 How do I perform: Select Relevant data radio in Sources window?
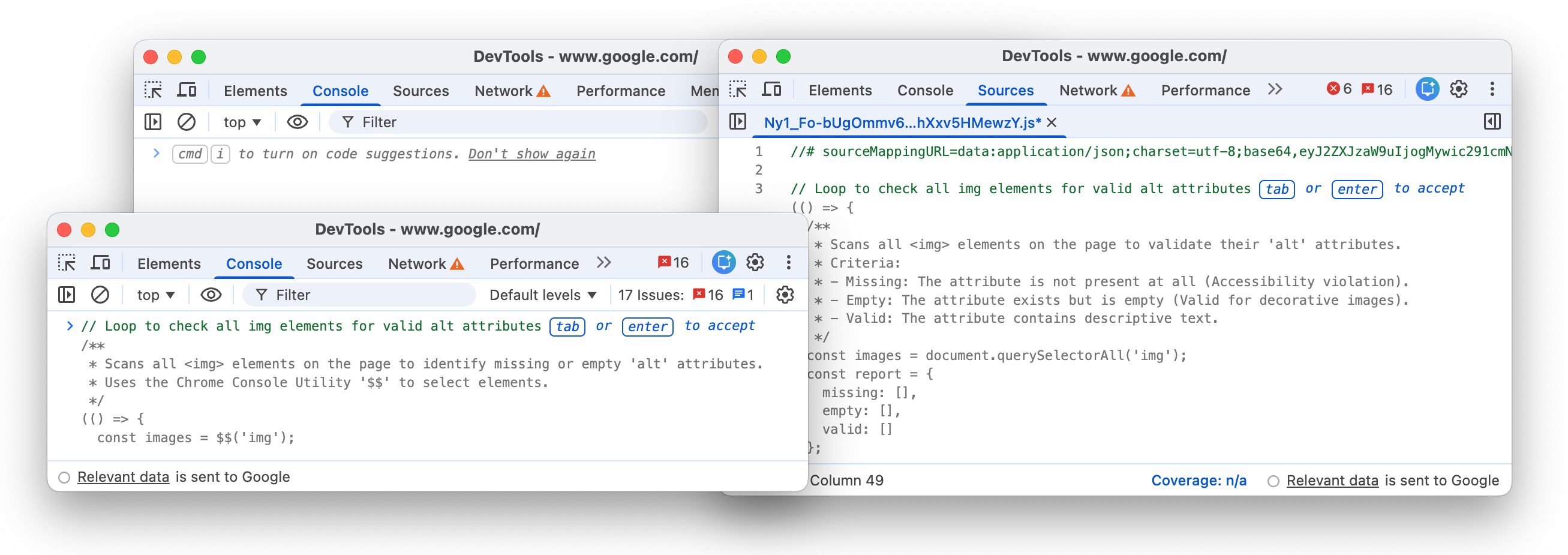pos(1273,480)
